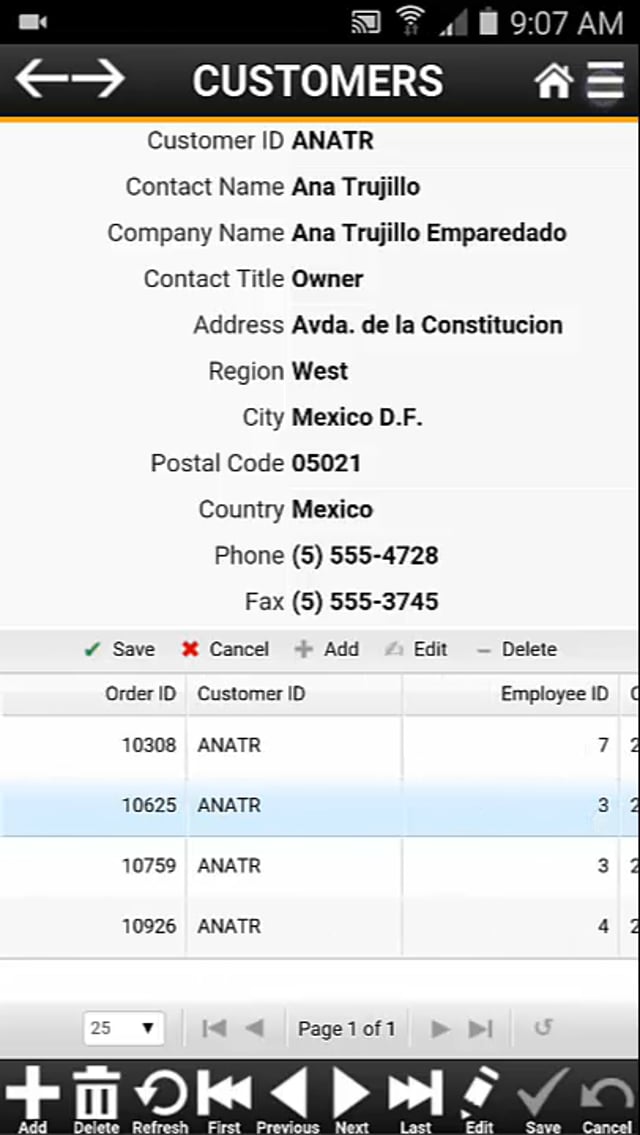Select the order row 10308
The image size is (640, 1135).
pyautogui.click(x=319, y=746)
